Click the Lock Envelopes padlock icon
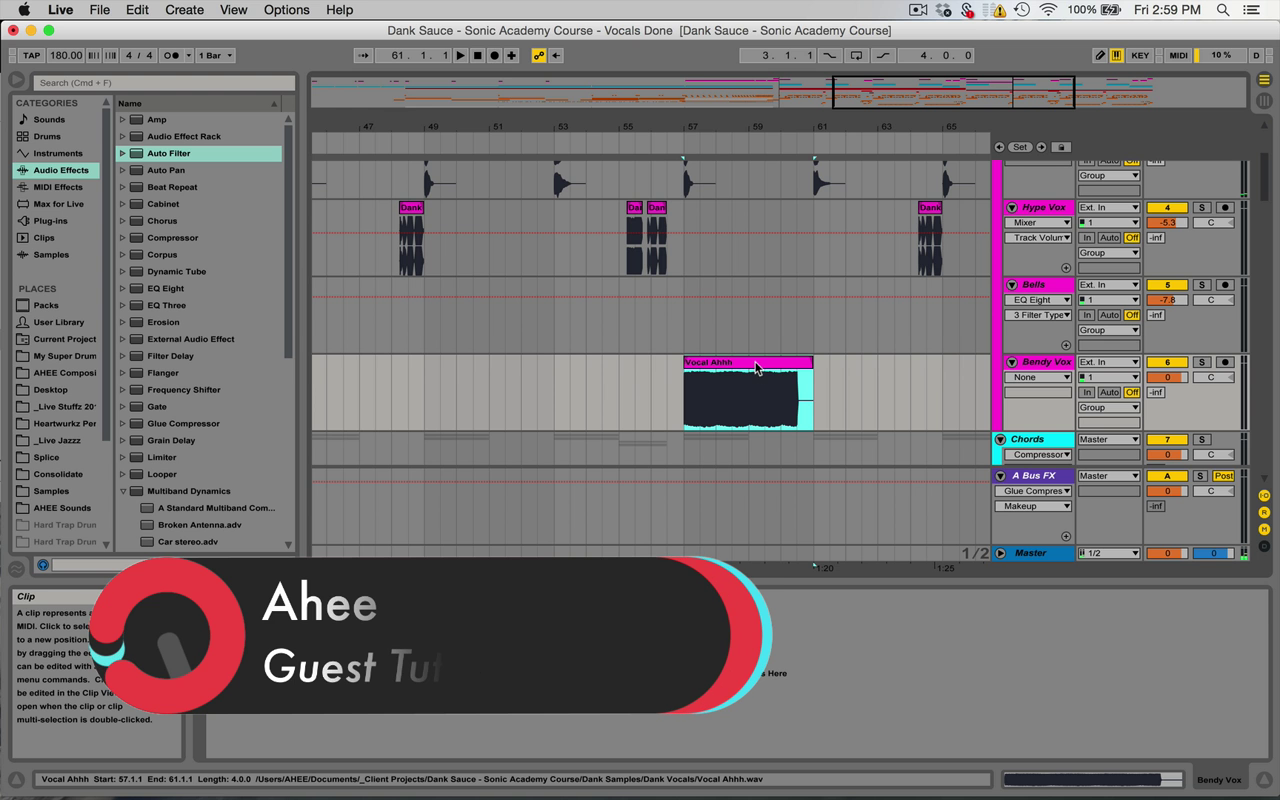 pyautogui.click(x=1061, y=147)
